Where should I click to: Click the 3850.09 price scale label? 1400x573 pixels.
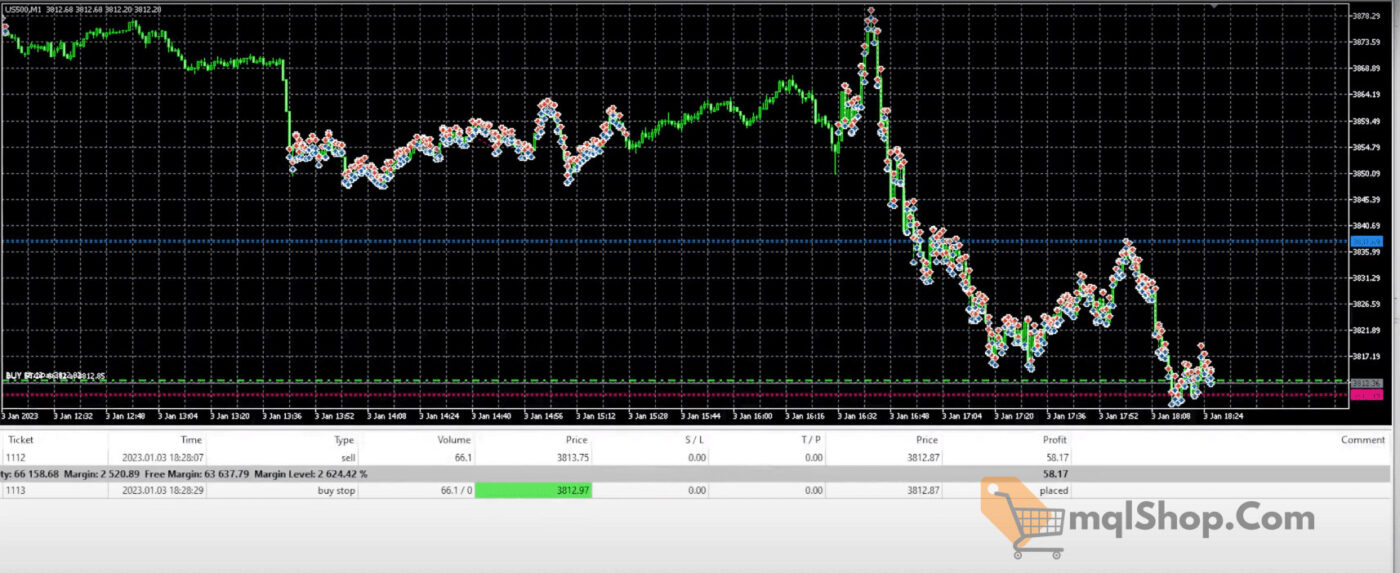point(1367,174)
